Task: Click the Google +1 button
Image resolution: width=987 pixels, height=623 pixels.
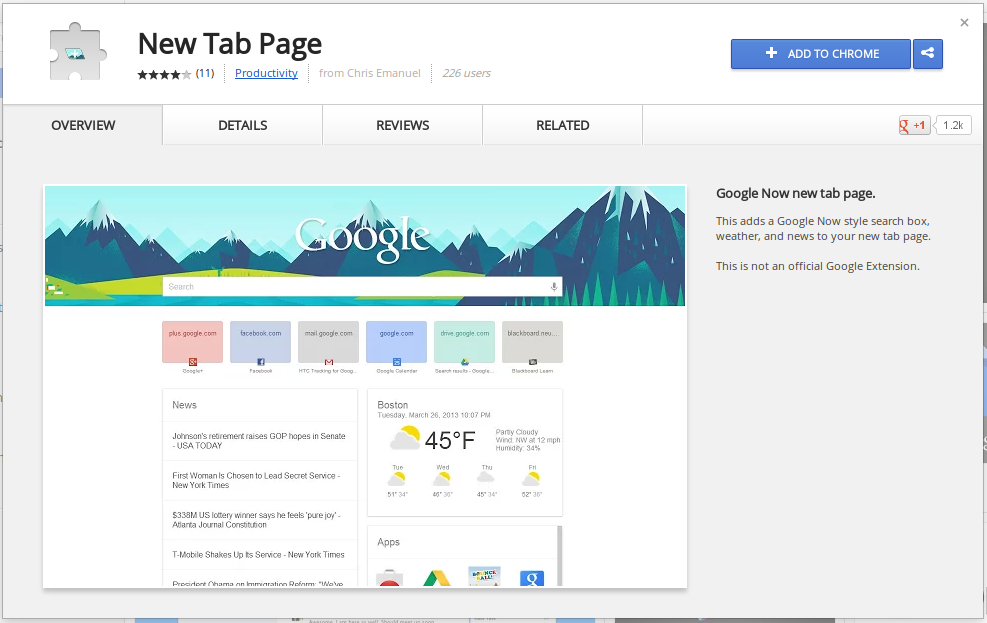Action: [914, 125]
